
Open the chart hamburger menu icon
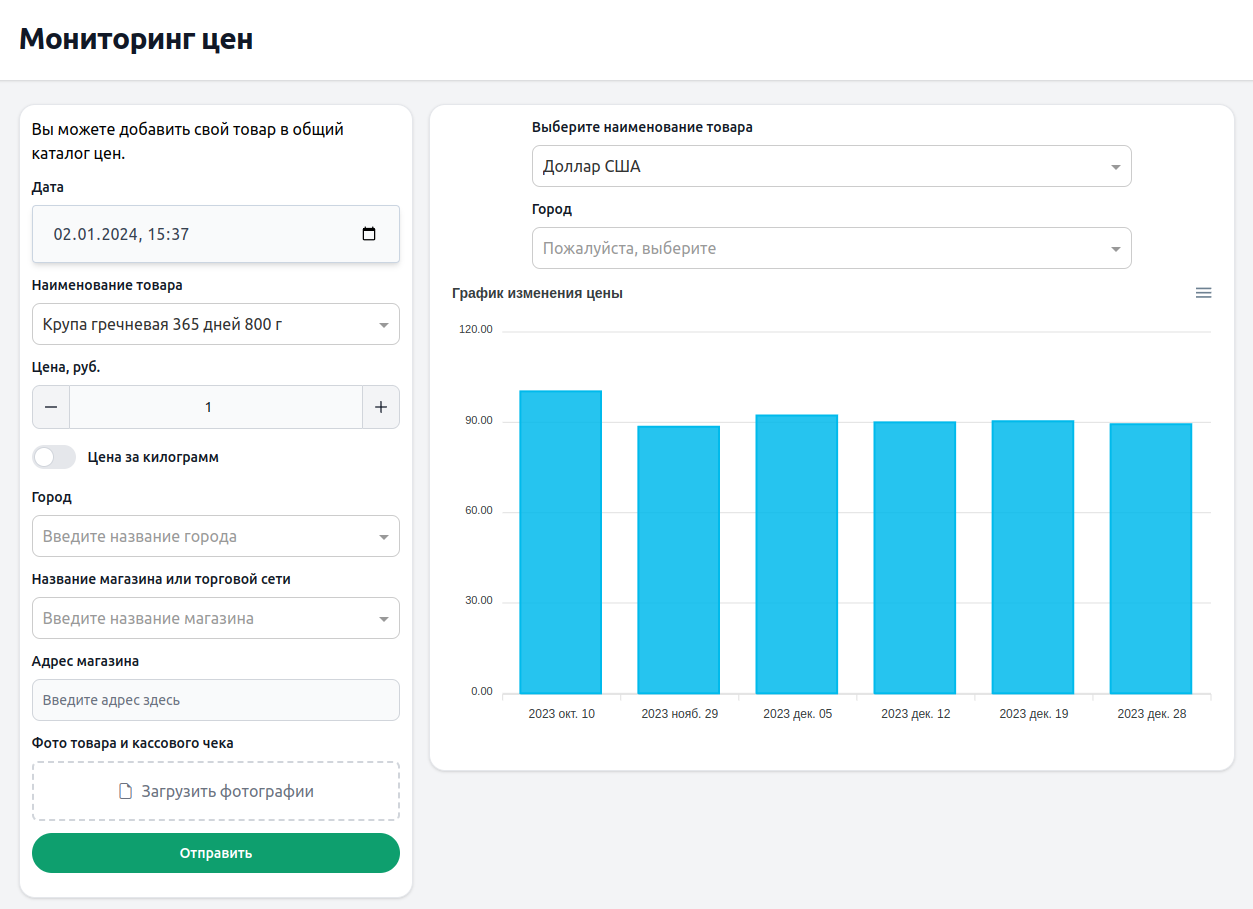[1203, 293]
